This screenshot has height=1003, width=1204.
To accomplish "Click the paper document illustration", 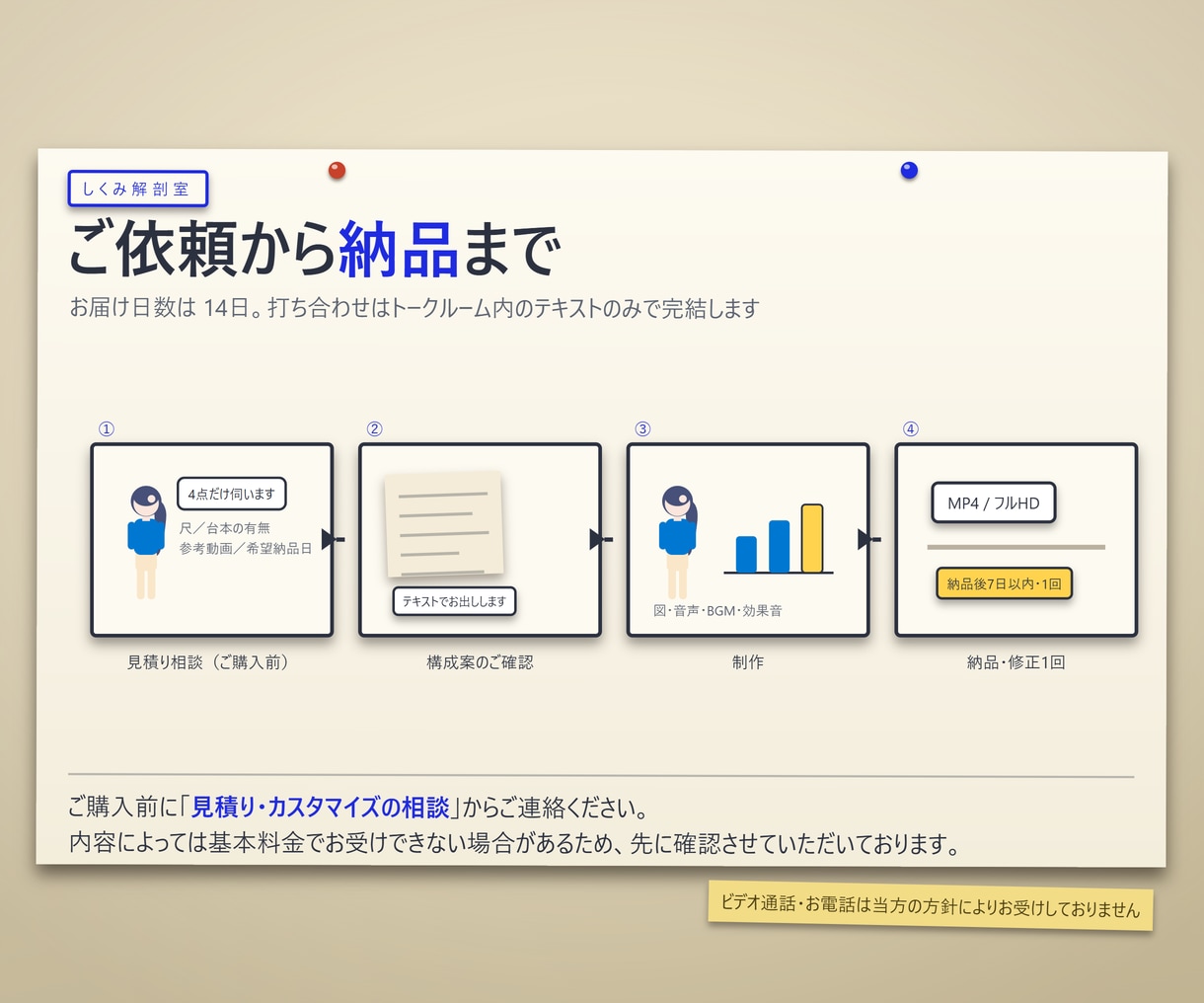I will [x=444, y=524].
